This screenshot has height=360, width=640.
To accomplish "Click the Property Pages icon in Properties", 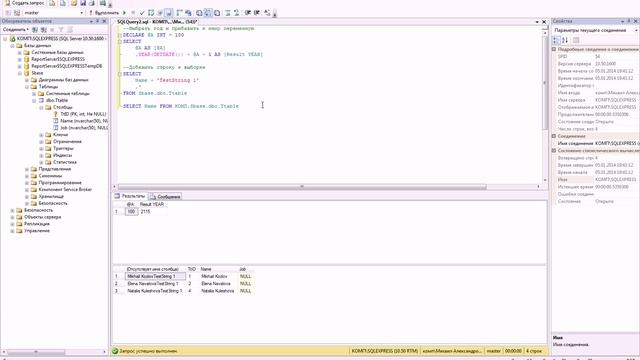I will [576, 40].
